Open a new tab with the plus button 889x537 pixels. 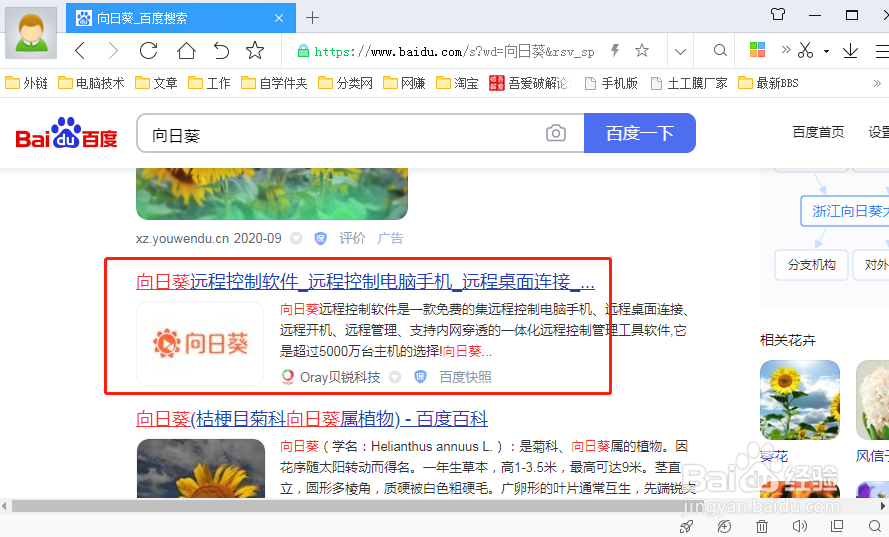312,18
